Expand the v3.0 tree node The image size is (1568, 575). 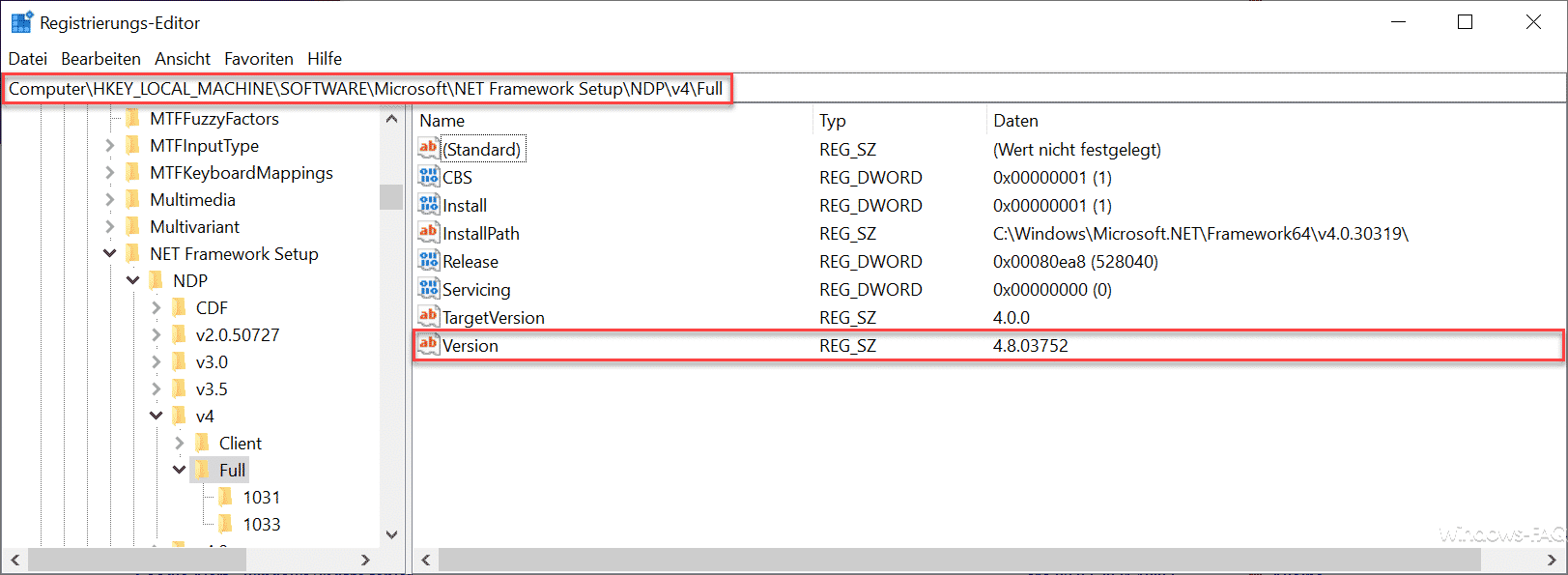[x=157, y=362]
